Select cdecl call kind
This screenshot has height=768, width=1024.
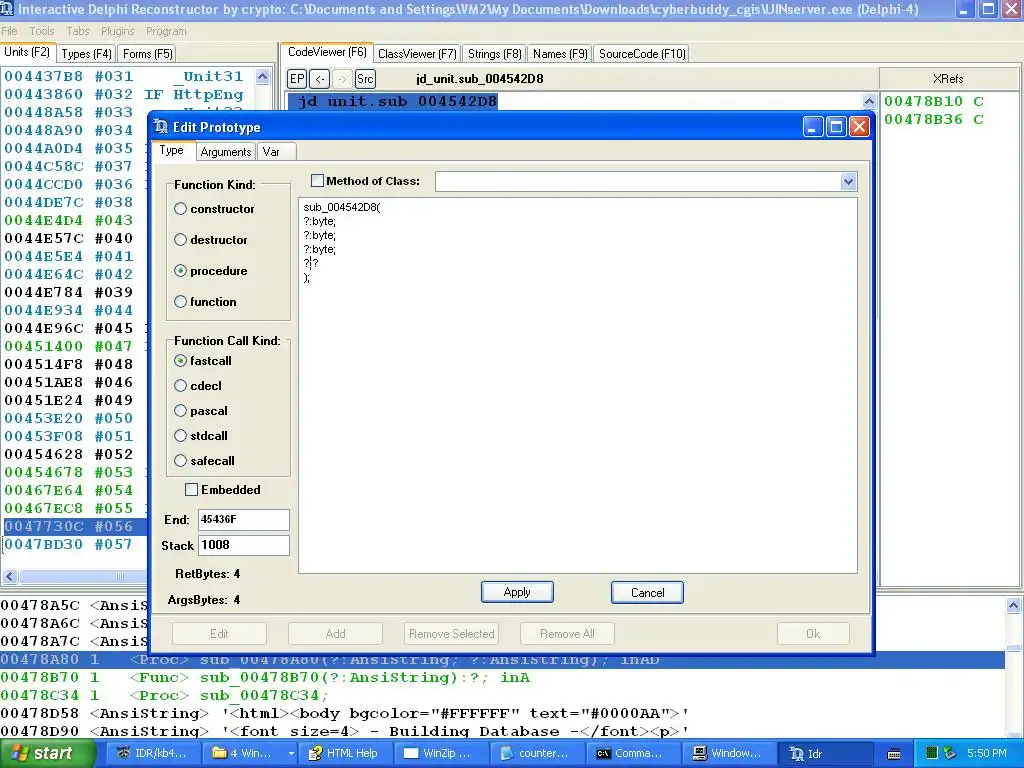(x=180, y=386)
